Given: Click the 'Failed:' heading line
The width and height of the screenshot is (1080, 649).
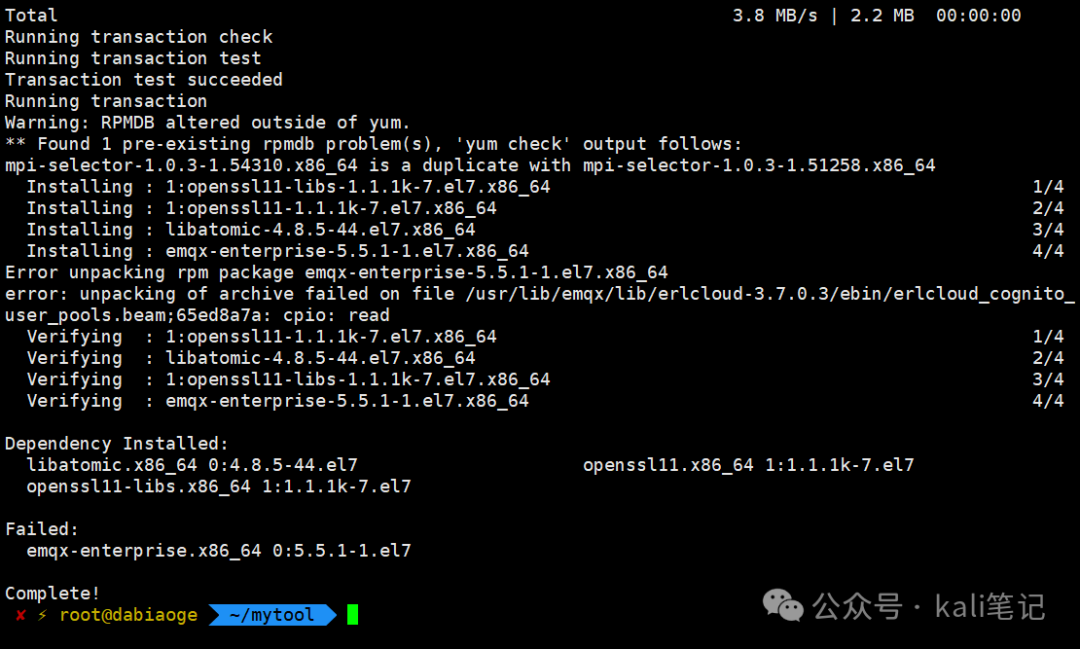Looking at the screenshot, I should (41, 529).
